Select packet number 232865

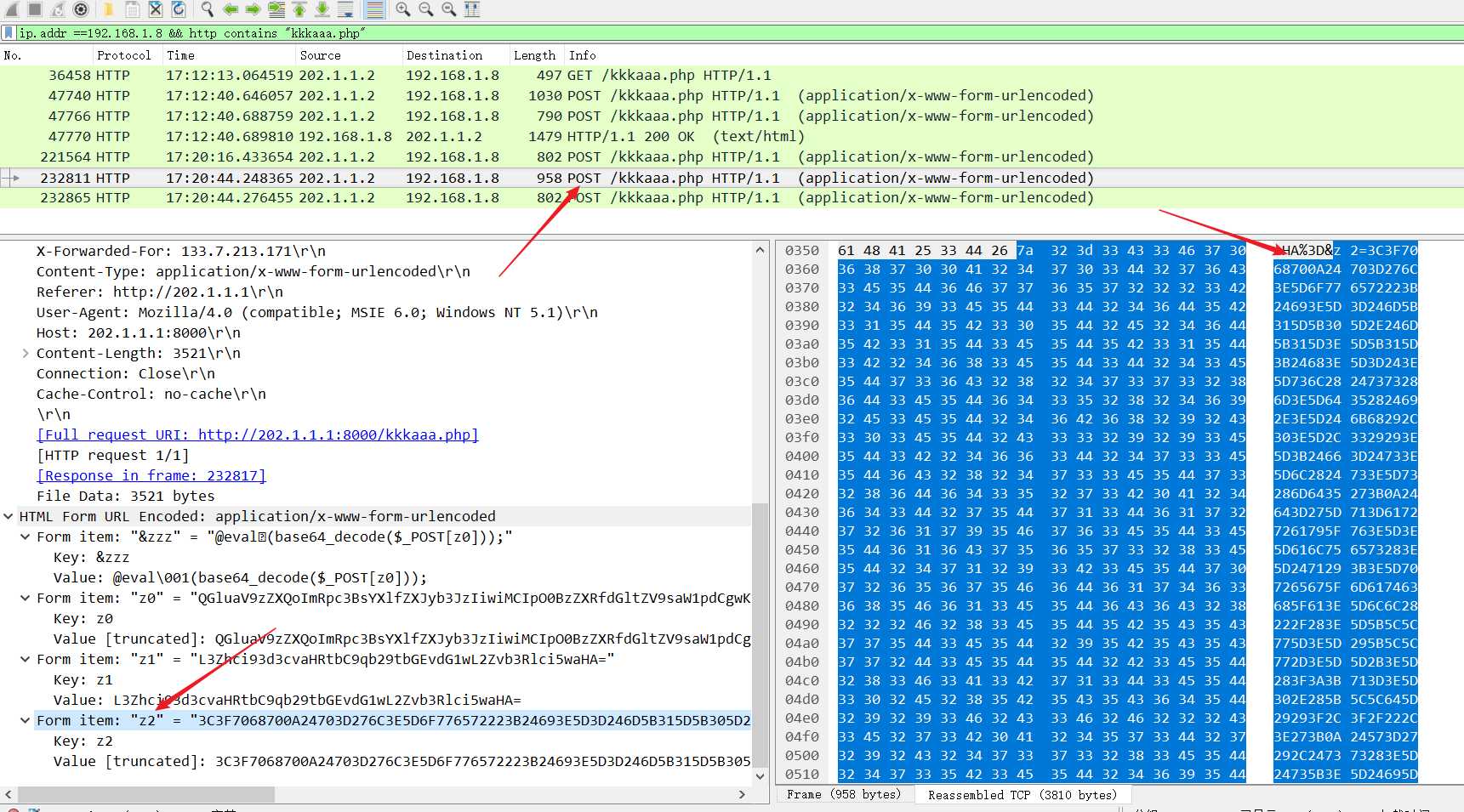(x=732, y=197)
